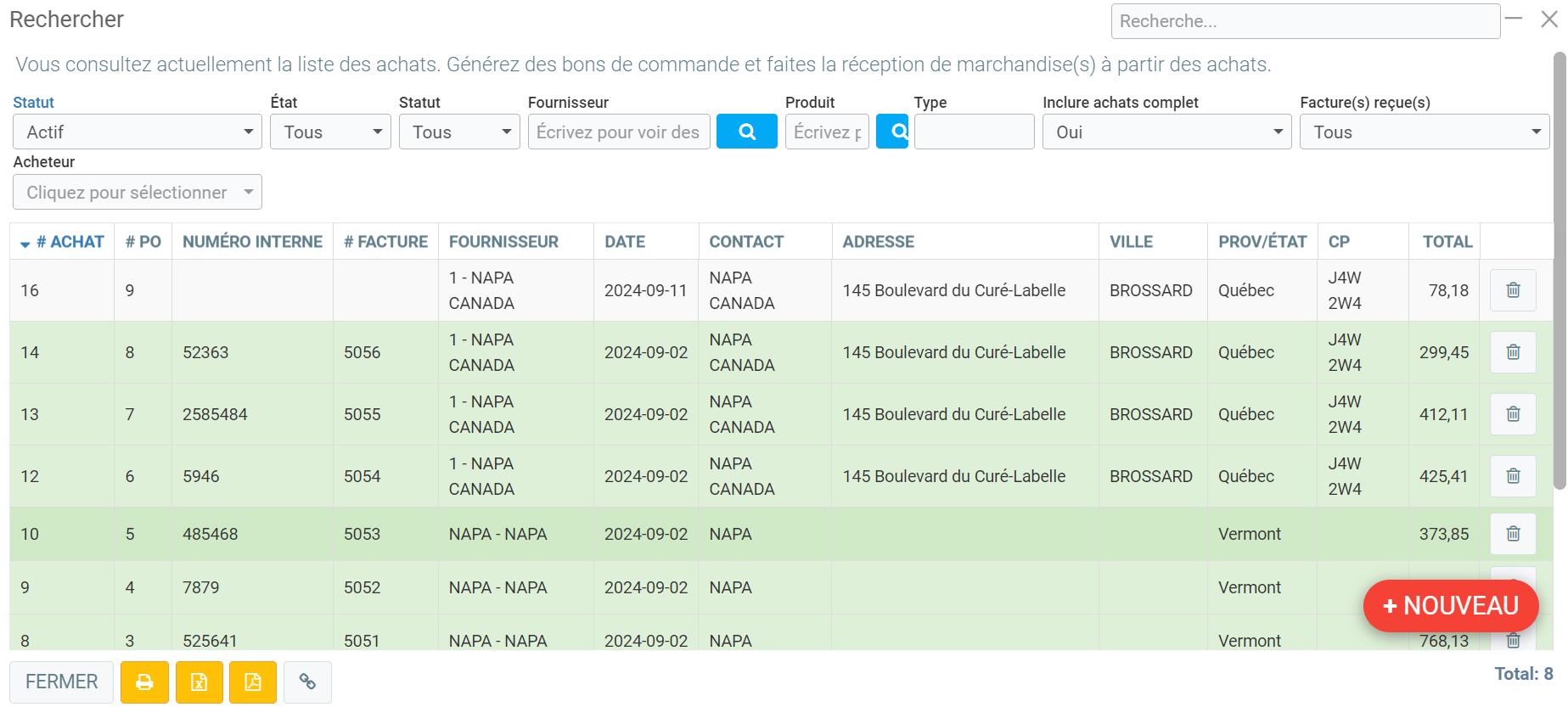Search suppliers with the Fournisseur magnifier button
The height and width of the screenshot is (707, 1568).
coord(746,132)
